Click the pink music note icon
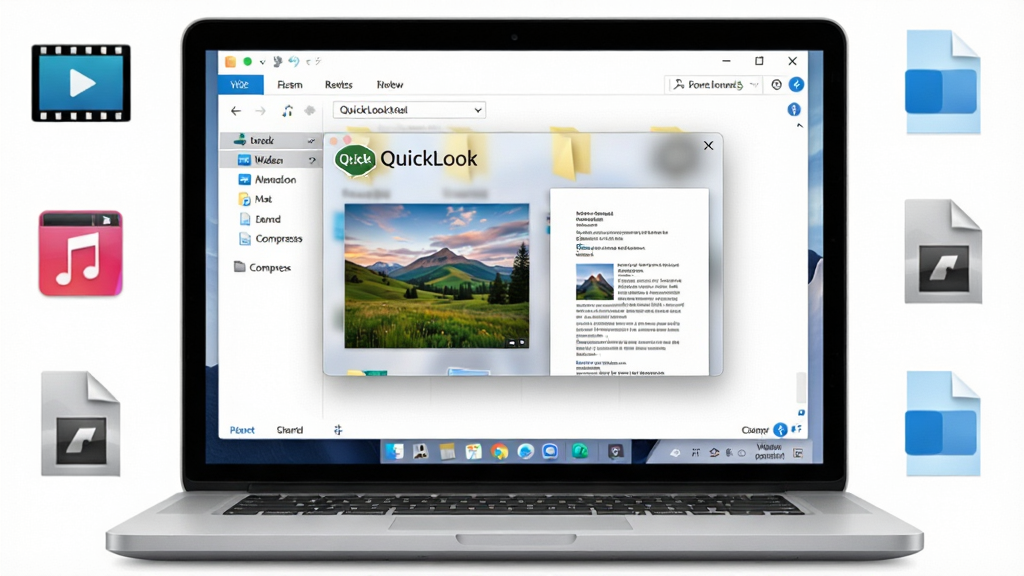Image resolution: width=1024 pixels, height=576 pixels. tap(80, 253)
